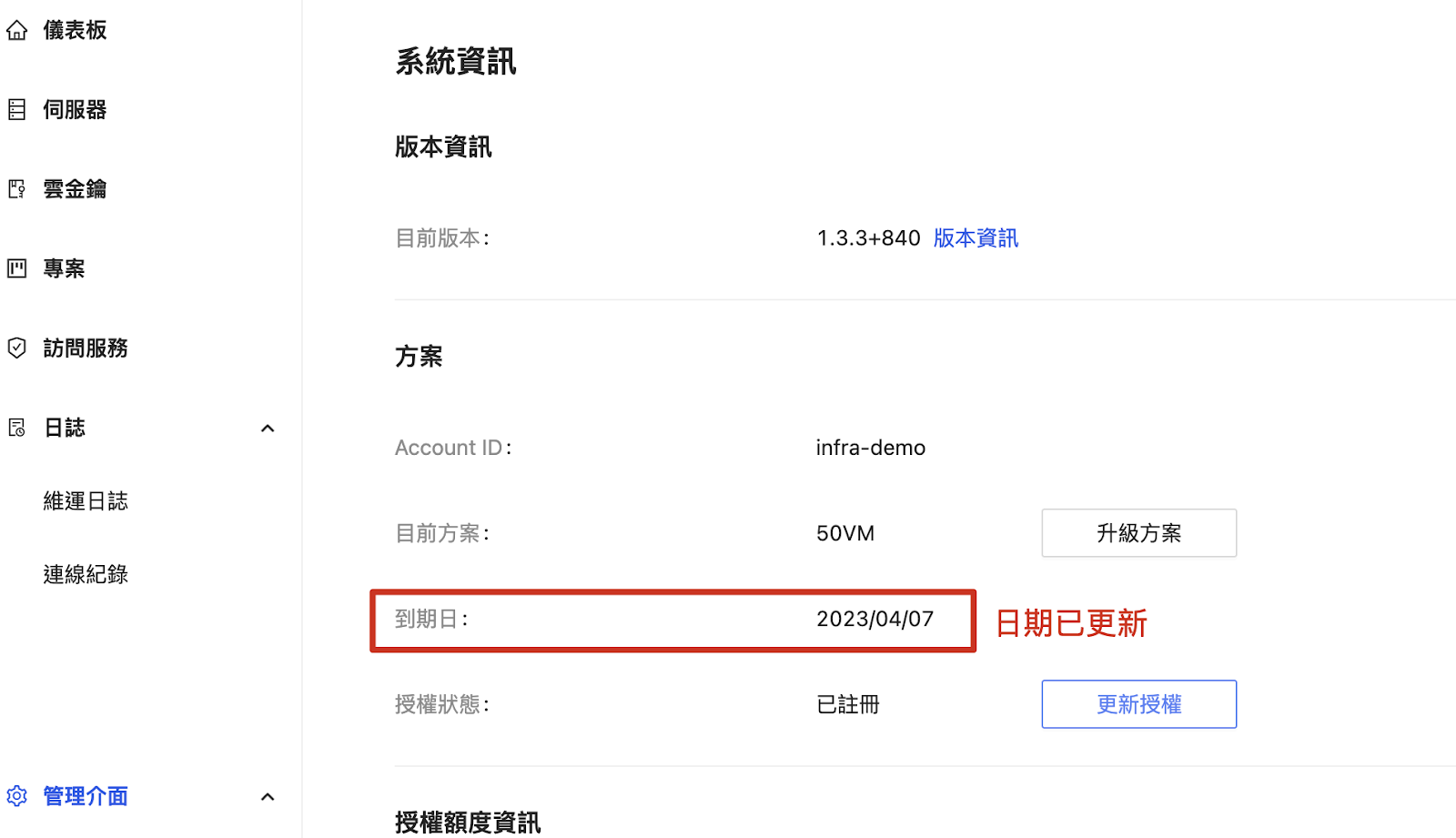
Task: Click the log document icon
Action: click(17, 428)
